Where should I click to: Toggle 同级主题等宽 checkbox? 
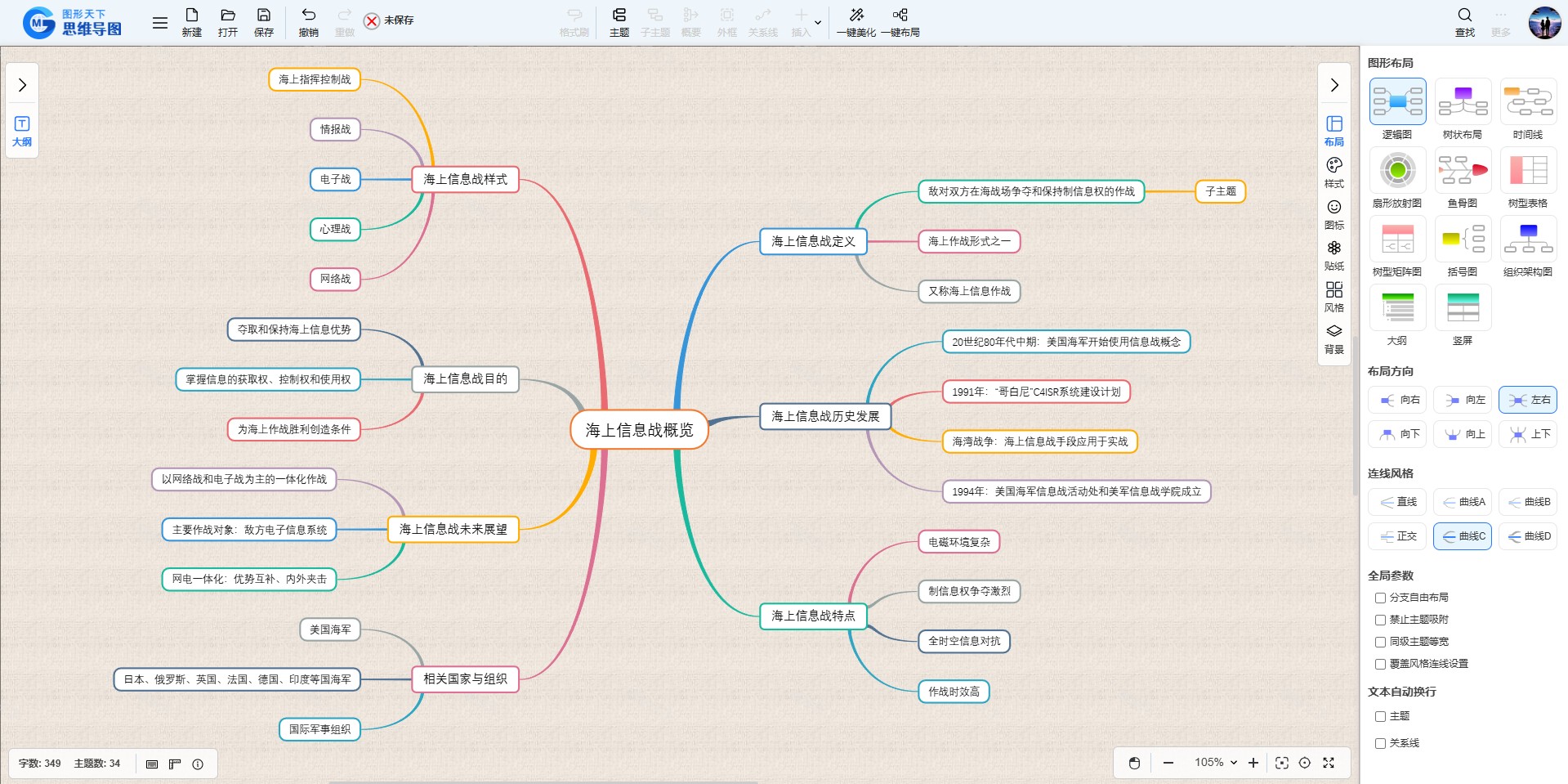coord(1380,642)
